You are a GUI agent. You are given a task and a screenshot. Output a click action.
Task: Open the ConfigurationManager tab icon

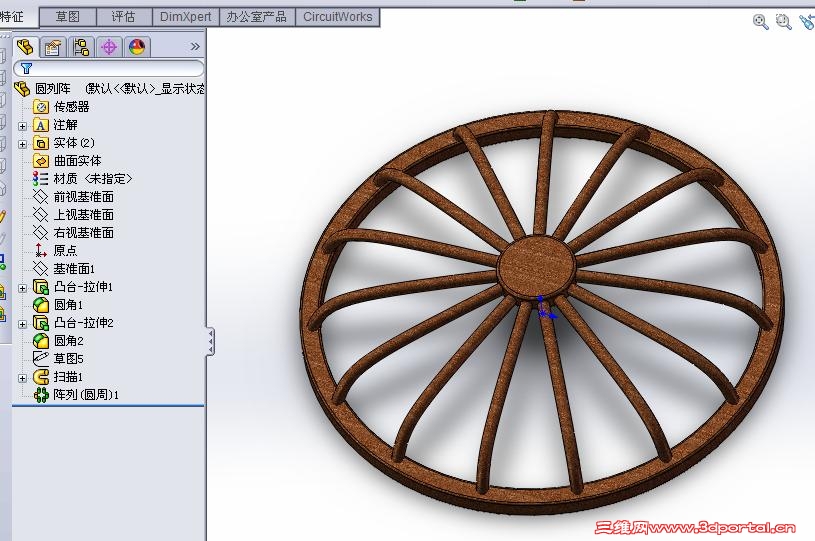[x=81, y=47]
